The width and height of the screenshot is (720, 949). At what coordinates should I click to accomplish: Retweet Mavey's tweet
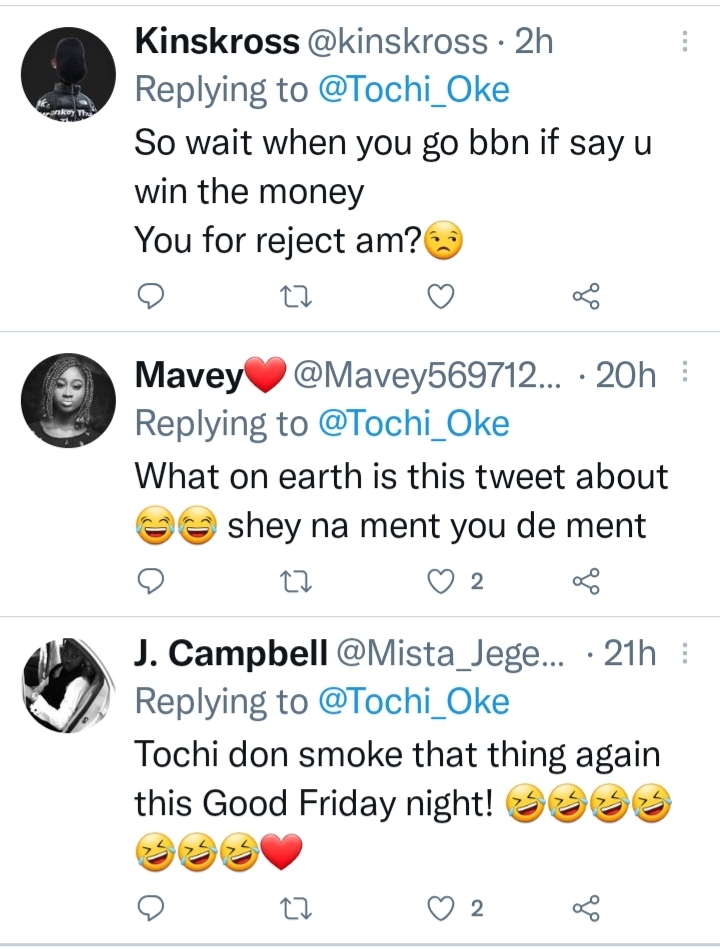pos(294,581)
